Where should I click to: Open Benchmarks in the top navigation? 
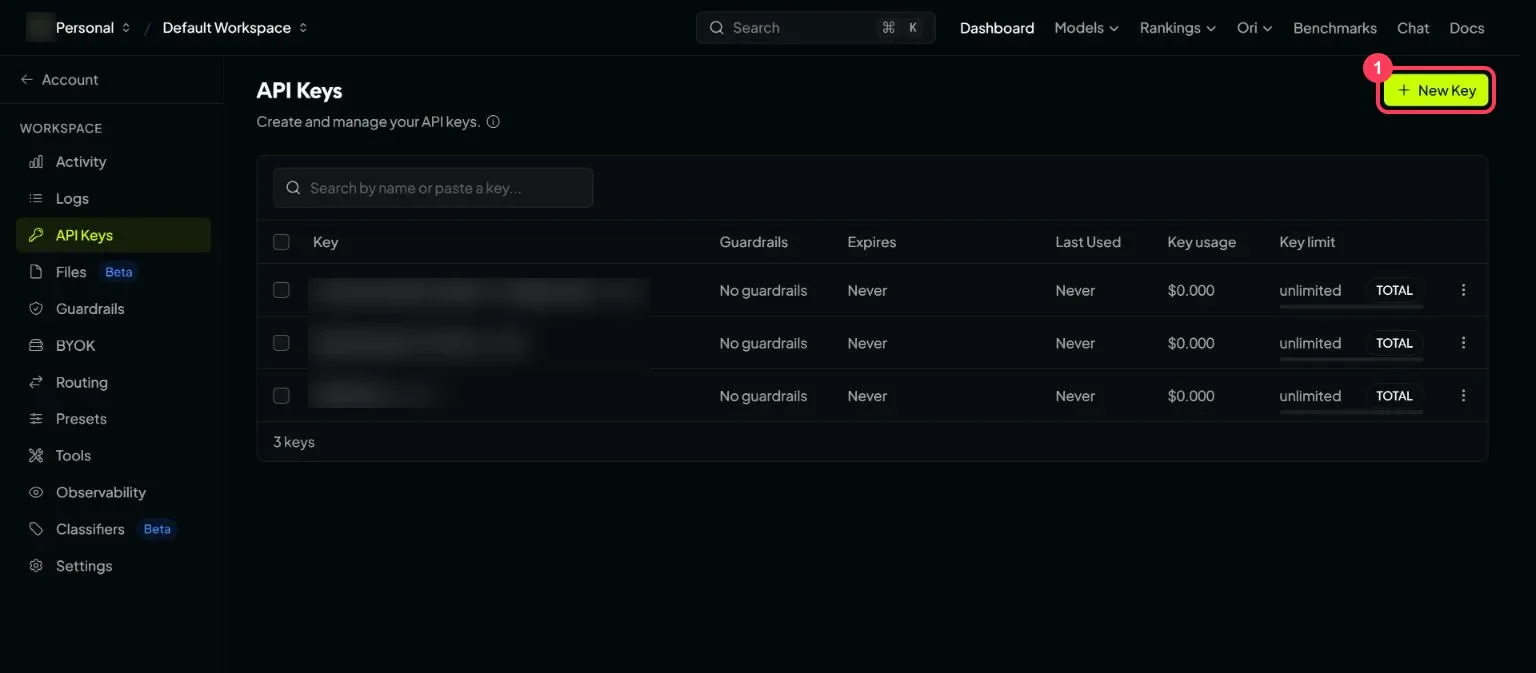(x=1335, y=28)
